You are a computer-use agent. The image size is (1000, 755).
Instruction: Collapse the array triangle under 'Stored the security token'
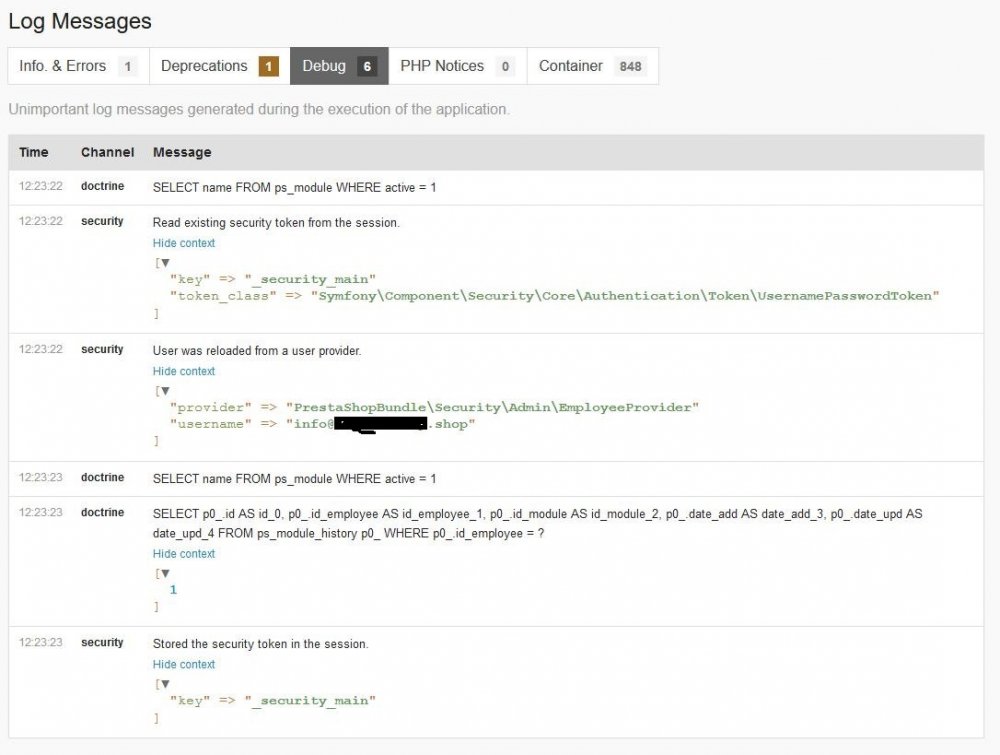pos(165,683)
